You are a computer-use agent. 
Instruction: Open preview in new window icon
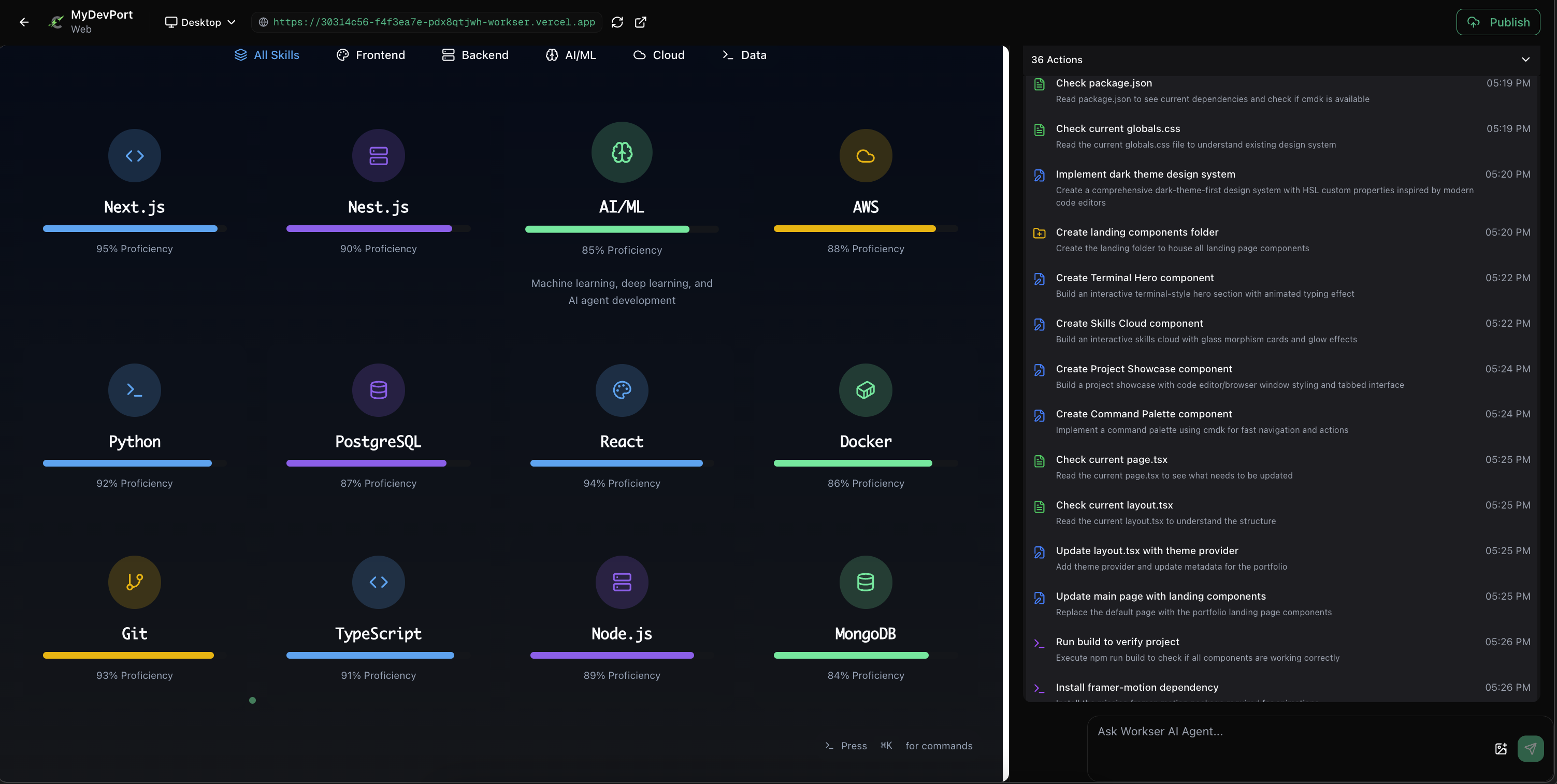click(641, 22)
